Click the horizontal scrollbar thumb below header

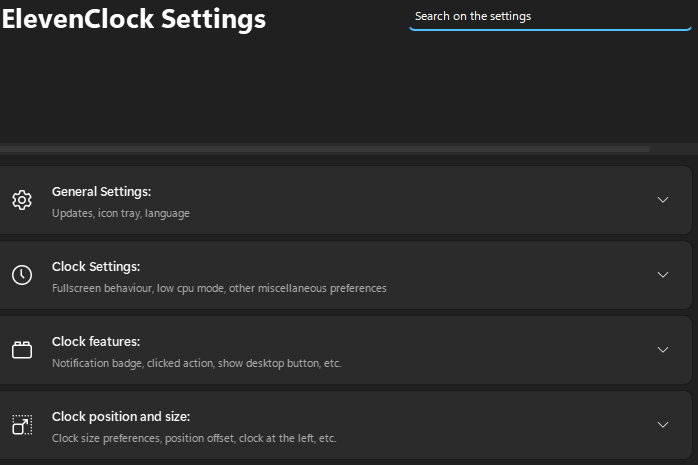(325, 149)
